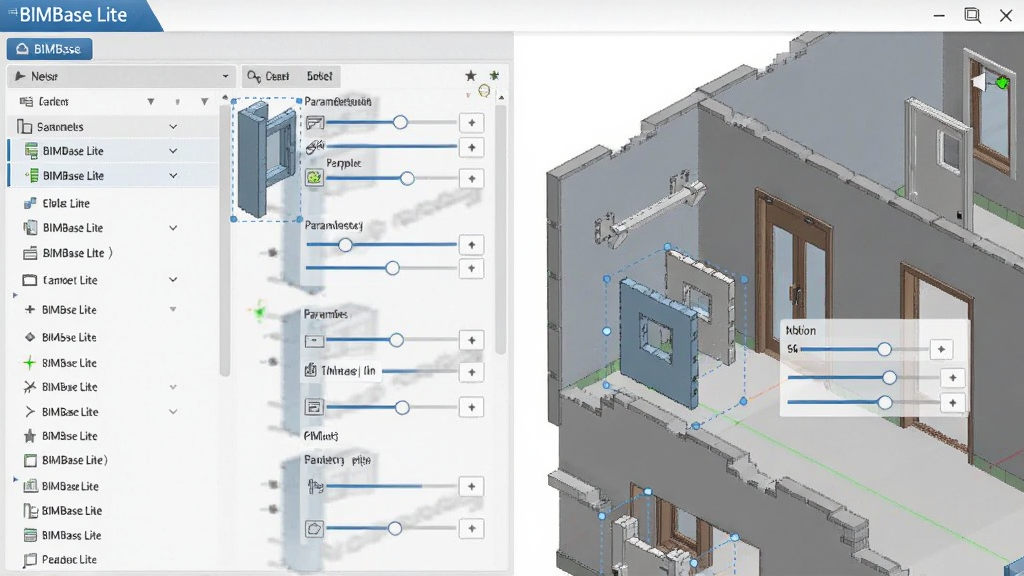This screenshot has width=1024, height=576.
Task: Click the plus button in the Tihinaes lin row
Action: click(x=472, y=372)
